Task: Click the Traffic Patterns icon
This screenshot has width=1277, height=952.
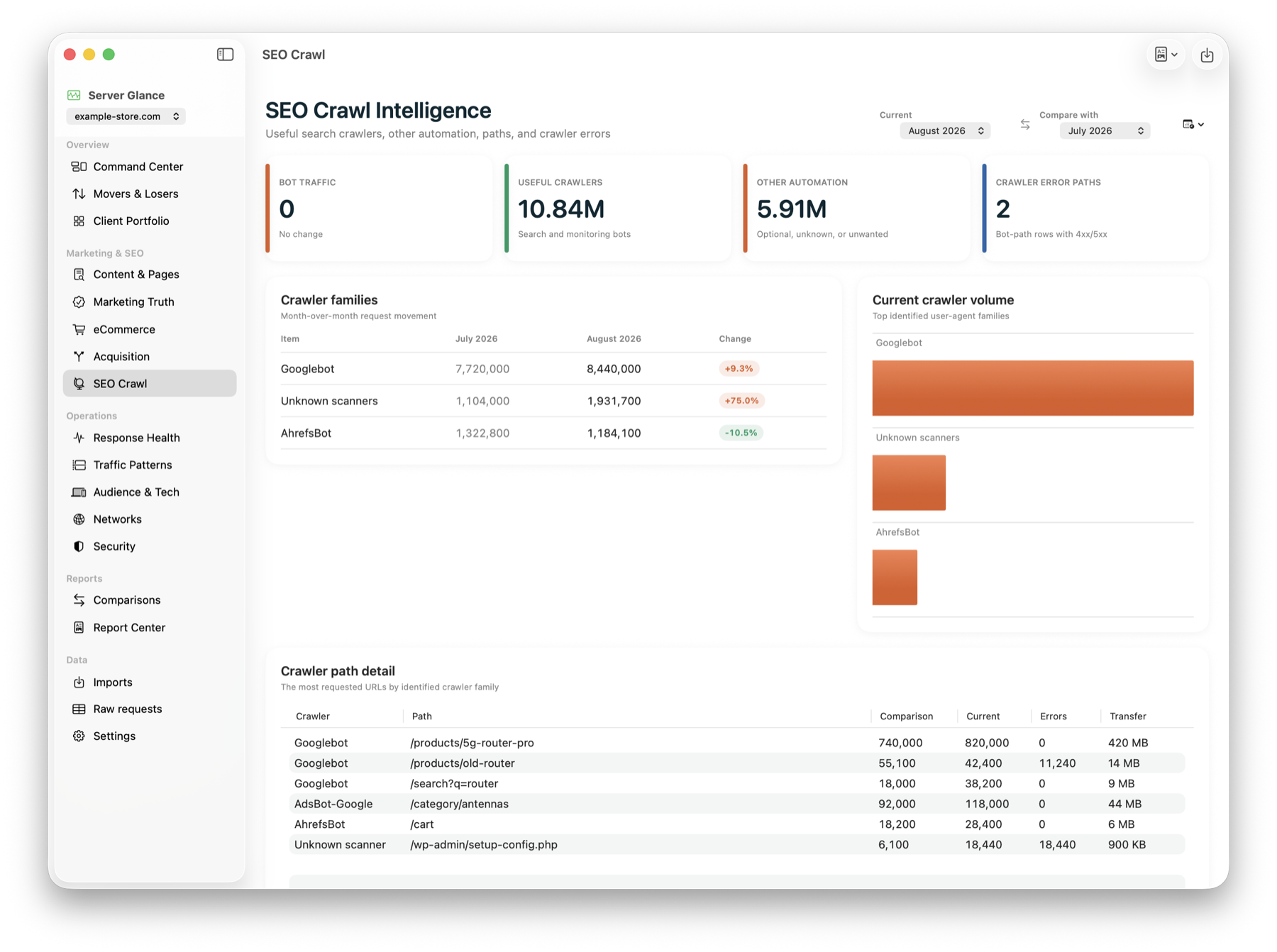Action: point(79,465)
